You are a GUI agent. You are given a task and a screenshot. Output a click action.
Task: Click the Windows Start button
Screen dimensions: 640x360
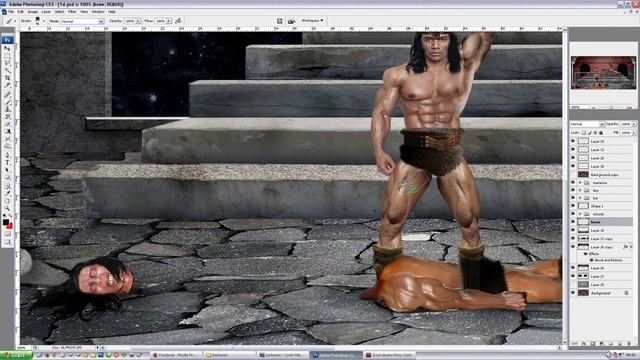pyautogui.click(x=16, y=356)
